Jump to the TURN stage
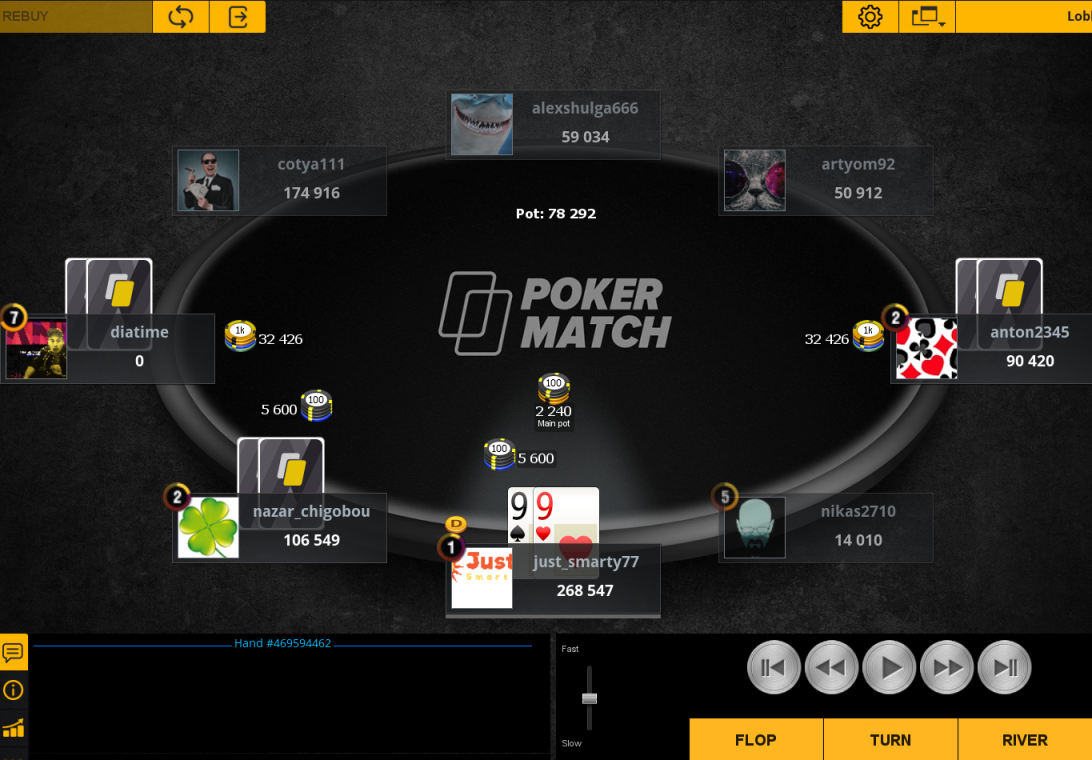 (890, 740)
